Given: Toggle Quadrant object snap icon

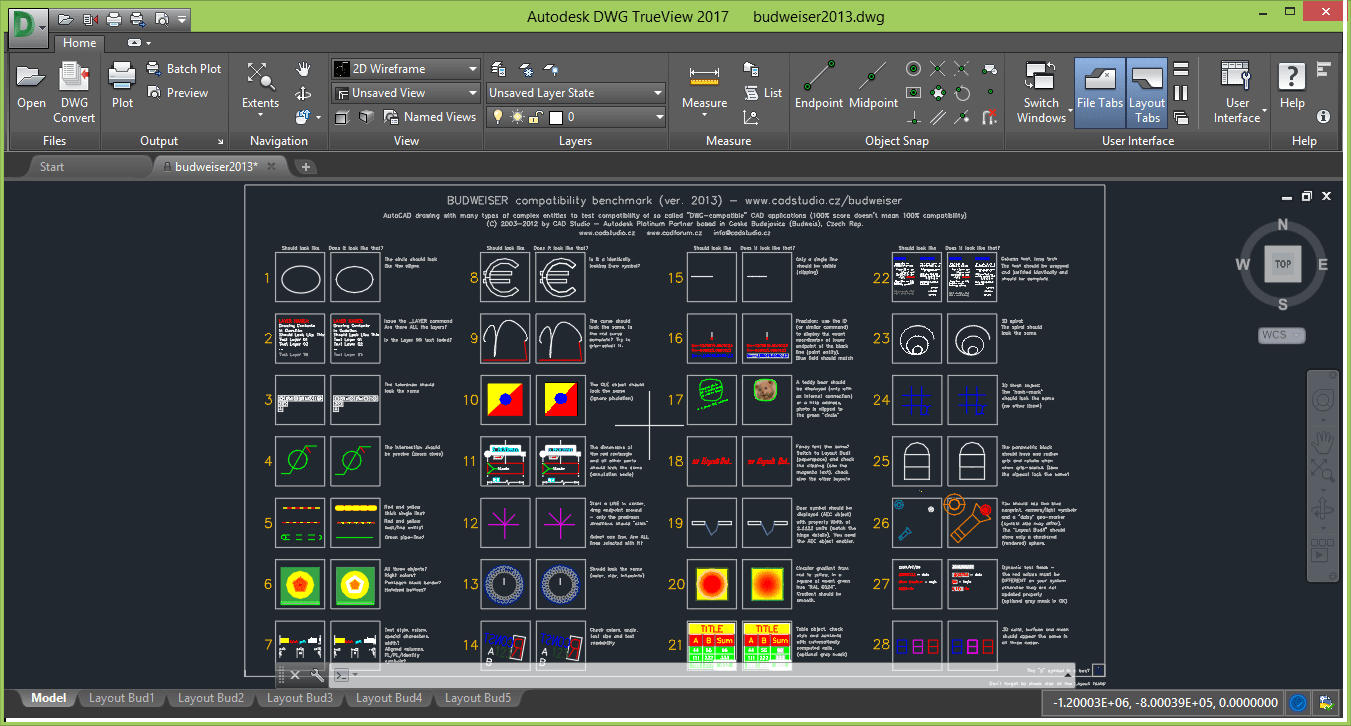Looking at the screenshot, I should coord(937,93).
